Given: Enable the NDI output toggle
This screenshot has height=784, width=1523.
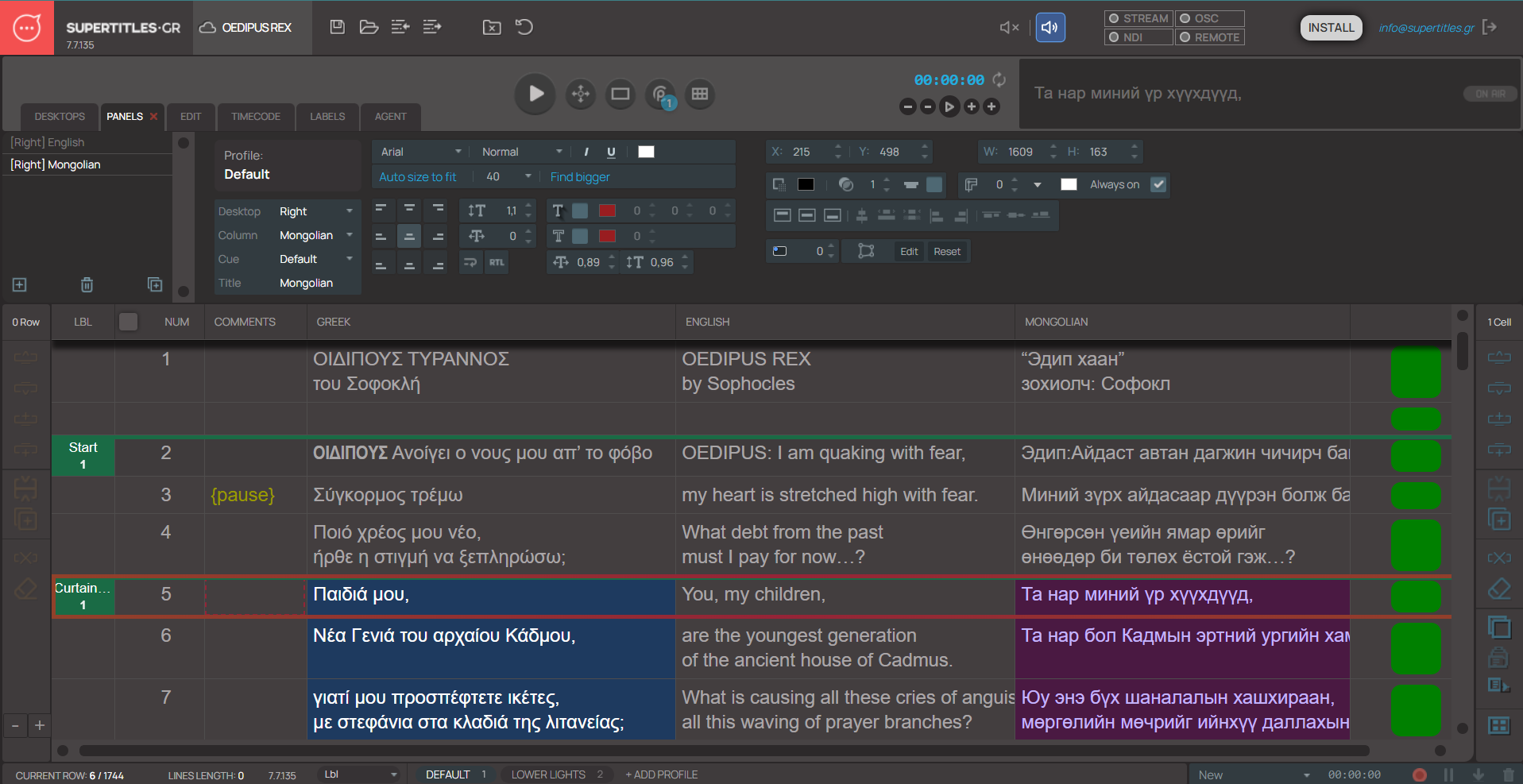Looking at the screenshot, I should [1138, 37].
